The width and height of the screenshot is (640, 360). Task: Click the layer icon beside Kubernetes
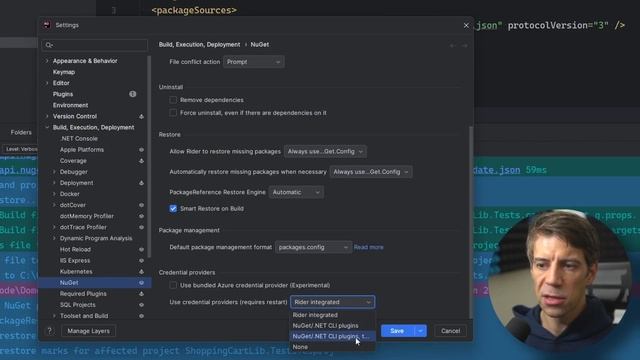click(x=141, y=271)
